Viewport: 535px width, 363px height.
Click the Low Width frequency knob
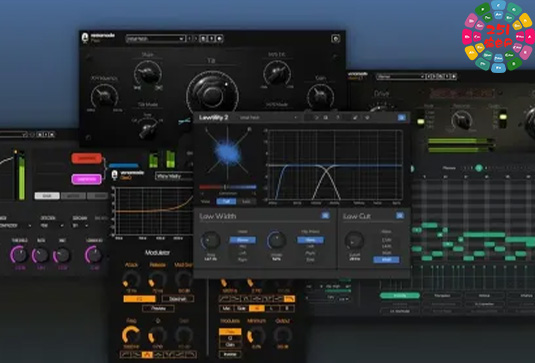(210, 241)
